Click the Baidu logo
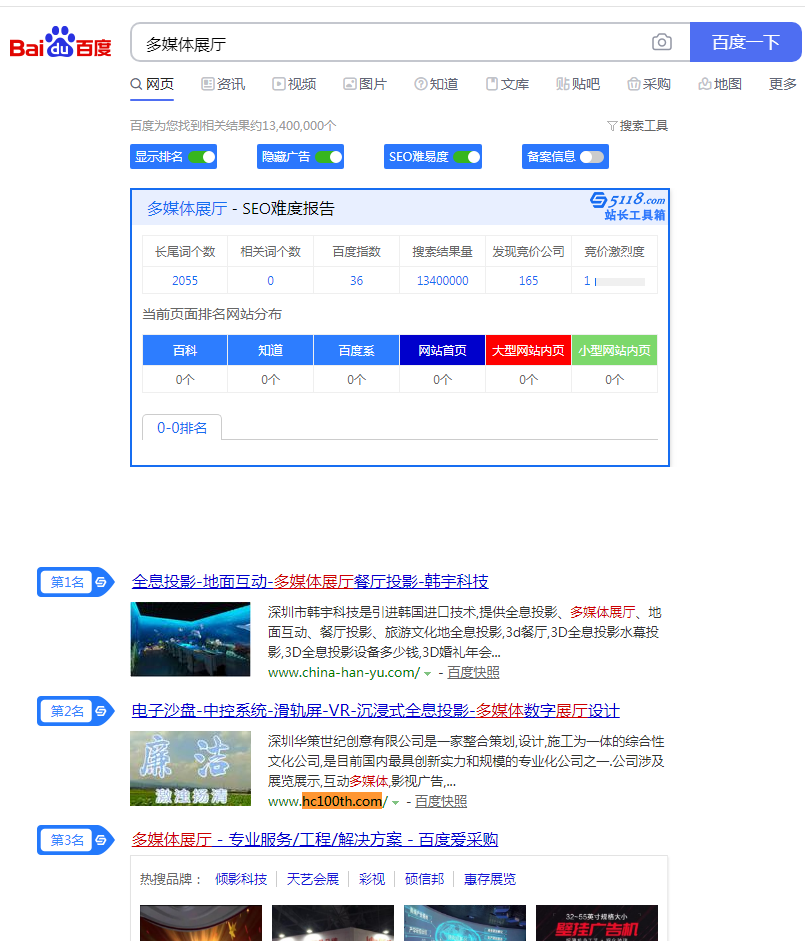This screenshot has width=805, height=941. (x=61, y=42)
